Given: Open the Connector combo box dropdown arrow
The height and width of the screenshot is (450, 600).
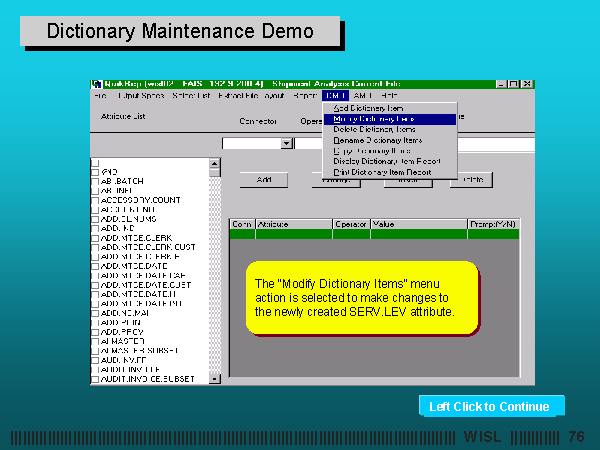Looking at the screenshot, I should (x=287, y=143).
